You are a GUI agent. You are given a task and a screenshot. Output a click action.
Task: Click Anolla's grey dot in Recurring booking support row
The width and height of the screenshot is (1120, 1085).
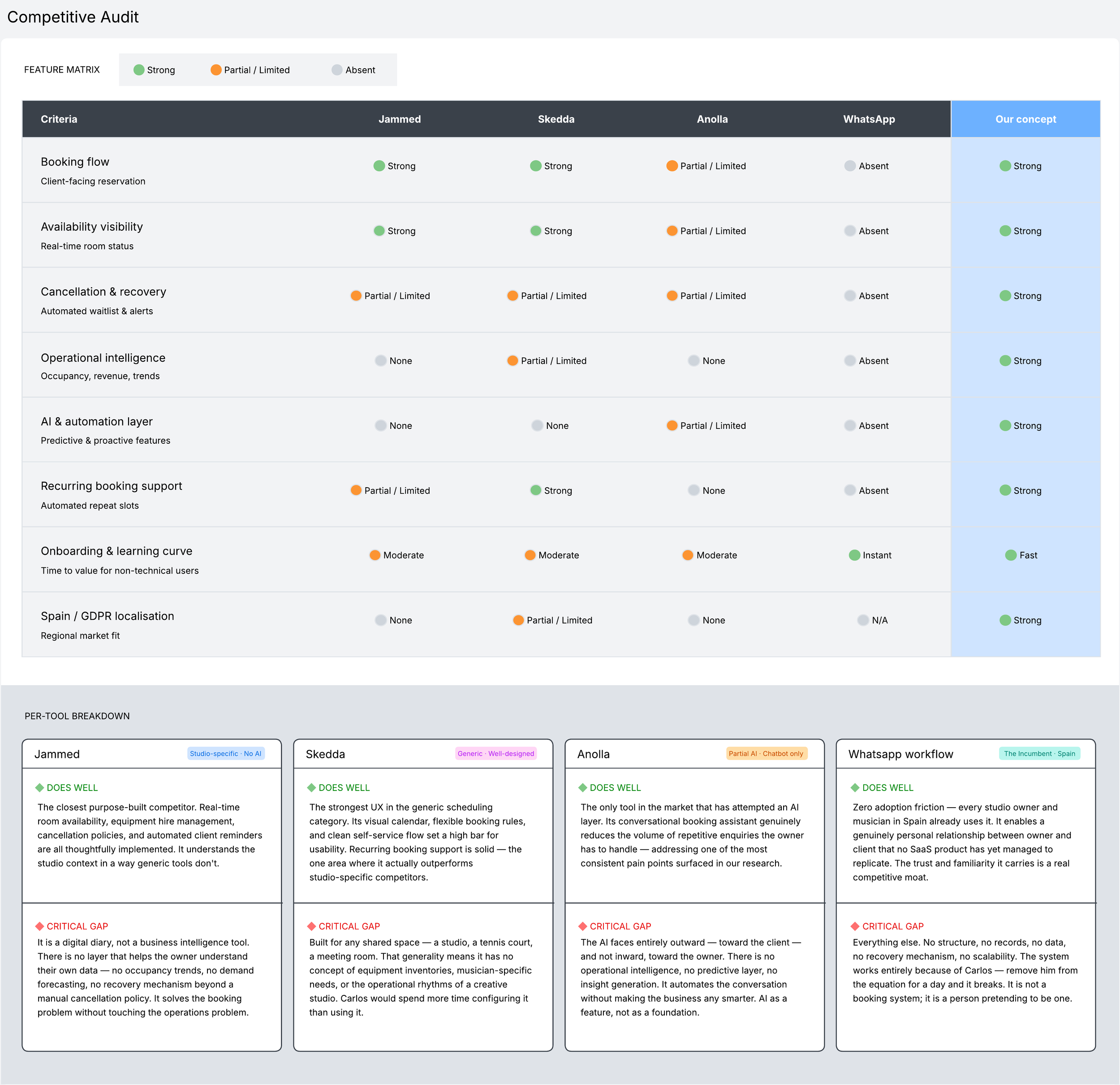(x=694, y=490)
